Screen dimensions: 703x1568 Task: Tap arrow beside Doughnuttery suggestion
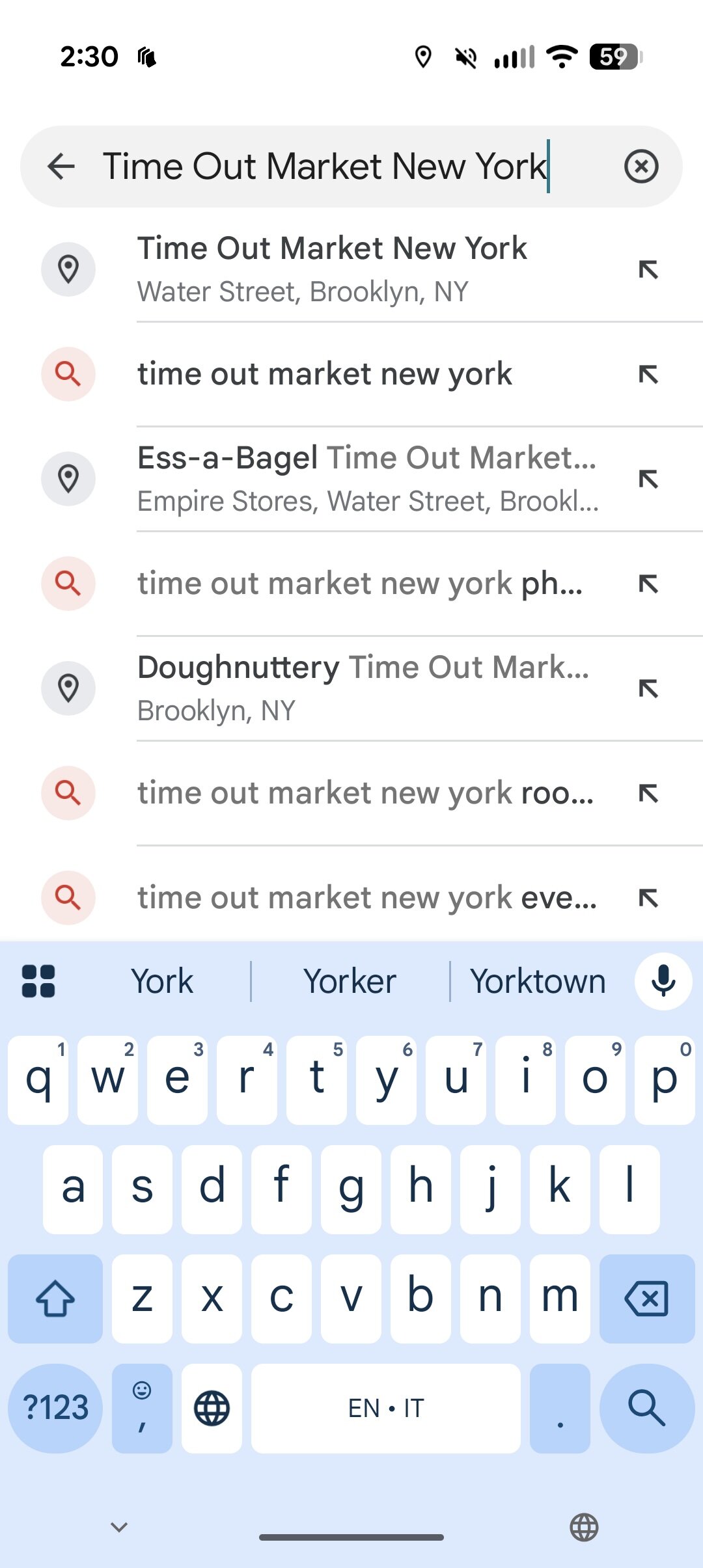tap(648, 688)
